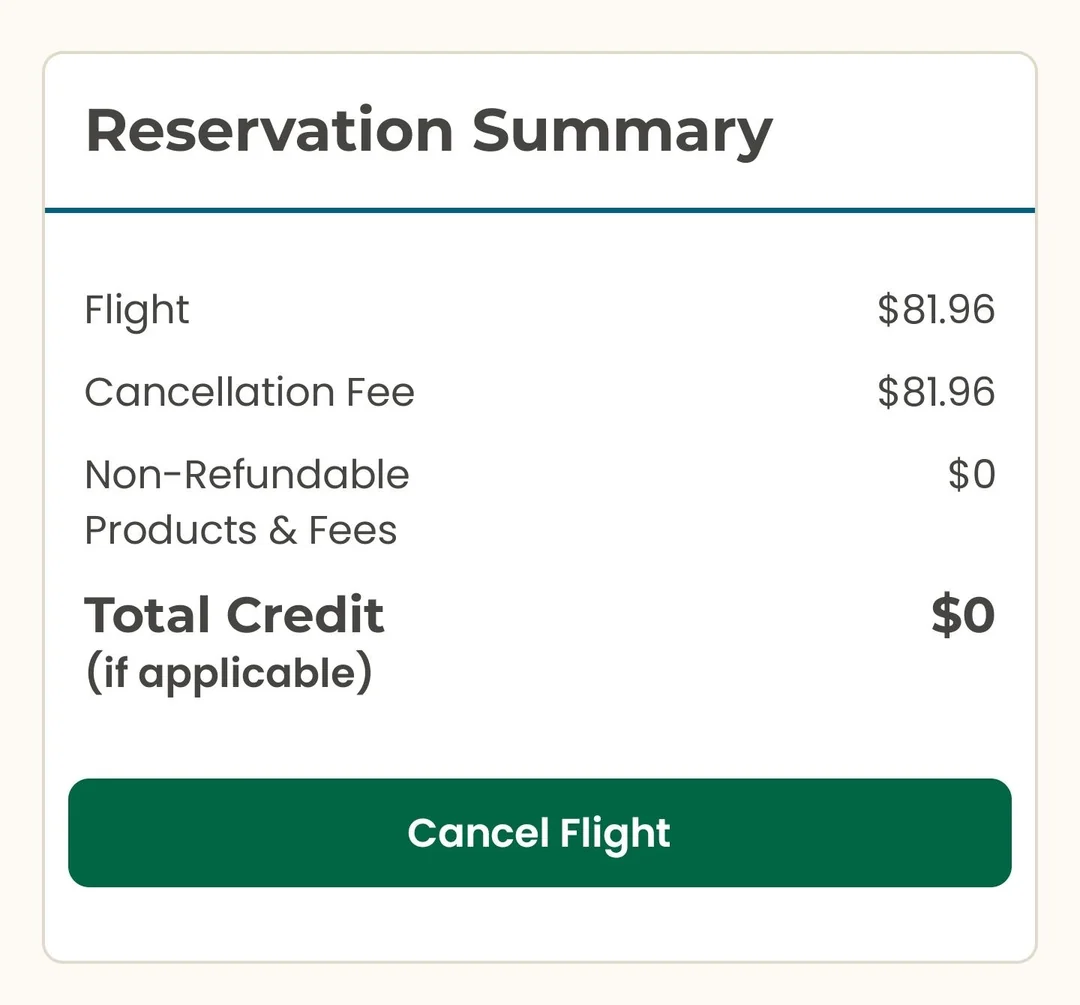Click the word Cancel on green button
1080x1005 pixels.
click(477, 833)
